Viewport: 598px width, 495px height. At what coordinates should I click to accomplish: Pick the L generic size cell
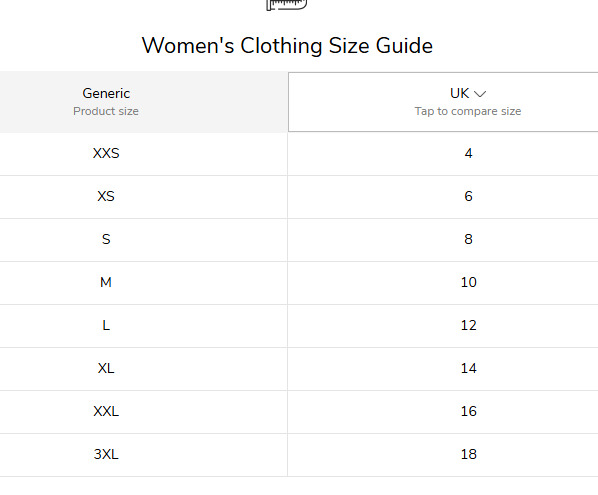pos(144,326)
